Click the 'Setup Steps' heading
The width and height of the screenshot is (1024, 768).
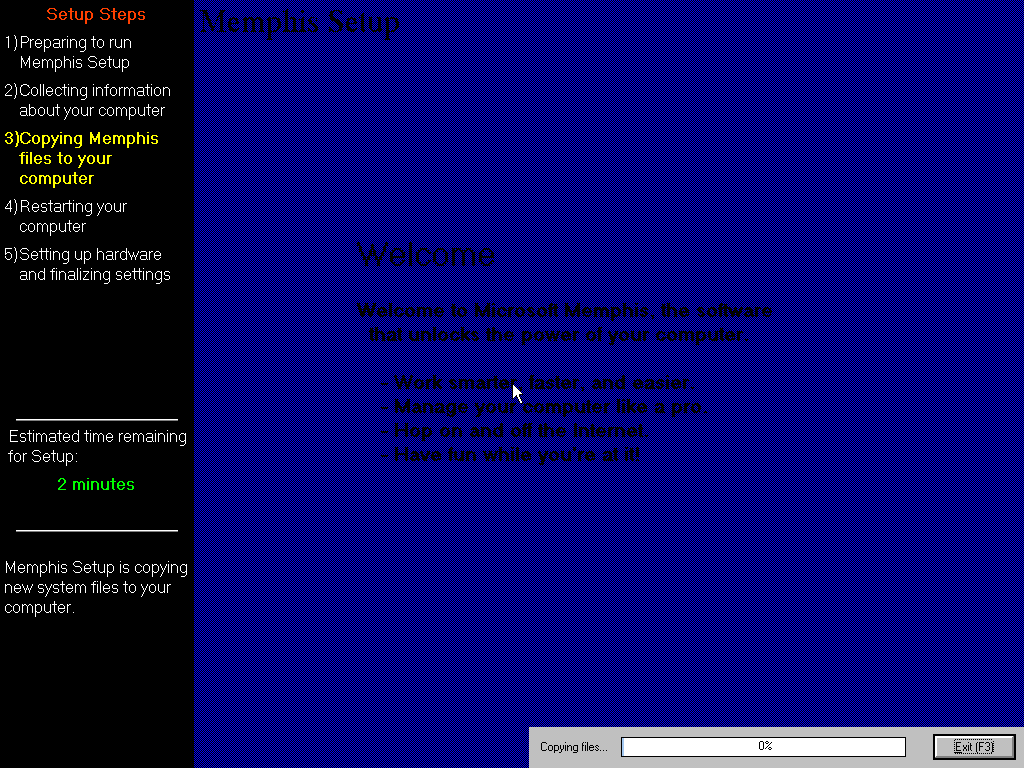point(96,14)
